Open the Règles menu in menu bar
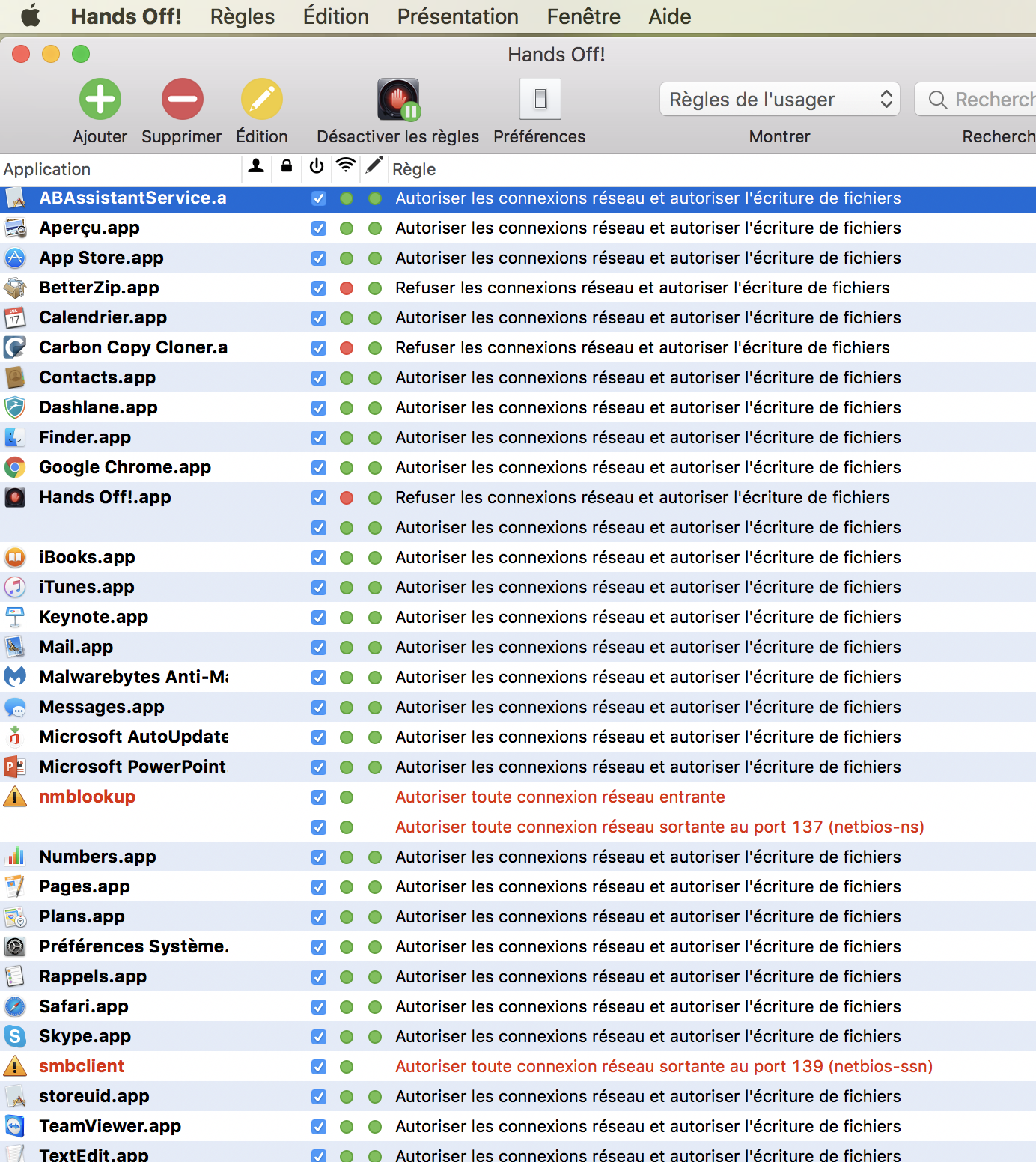Viewport: 1036px width, 1162px height. click(x=242, y=16)
